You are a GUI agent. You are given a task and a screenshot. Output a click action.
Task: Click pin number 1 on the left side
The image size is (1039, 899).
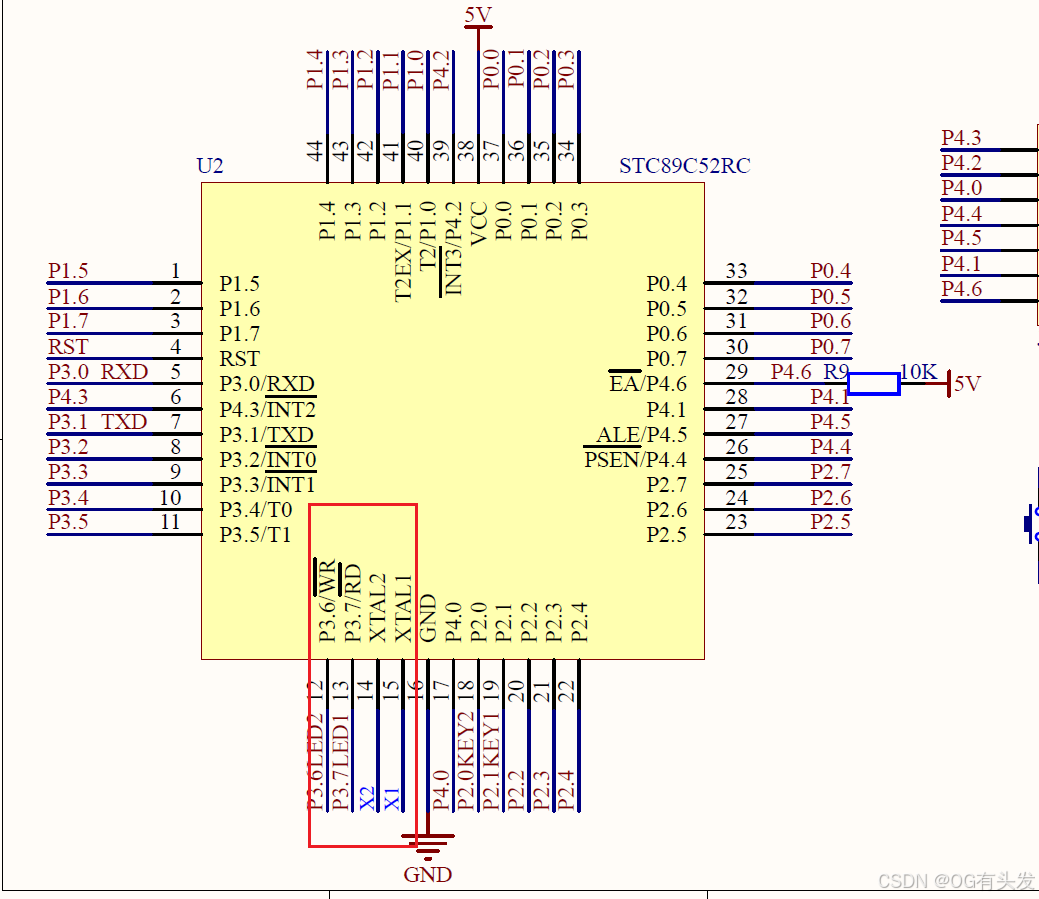(x=176, y=271)
